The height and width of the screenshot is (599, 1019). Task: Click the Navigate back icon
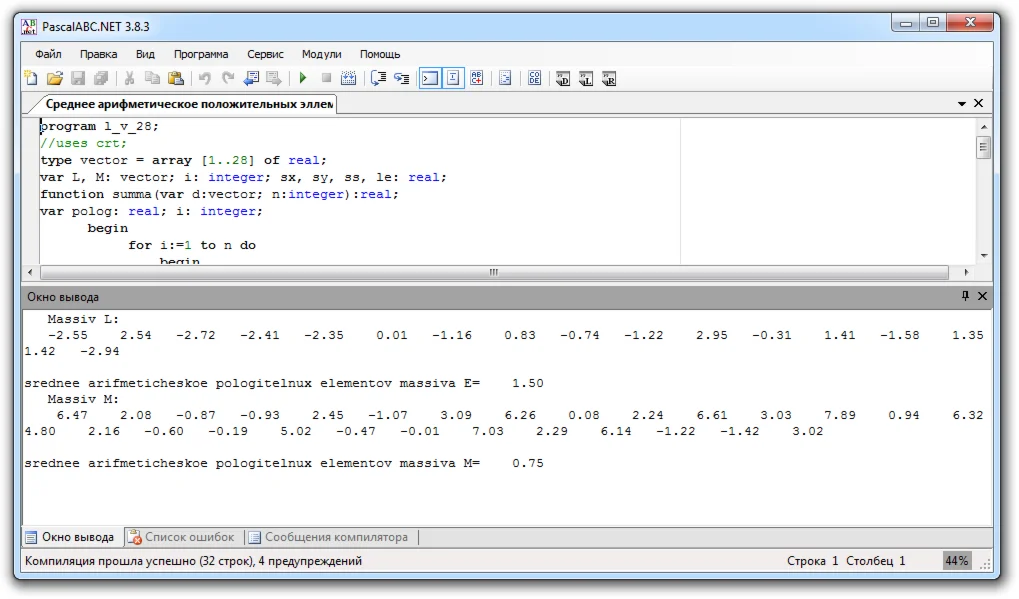[x=250, y=78]
